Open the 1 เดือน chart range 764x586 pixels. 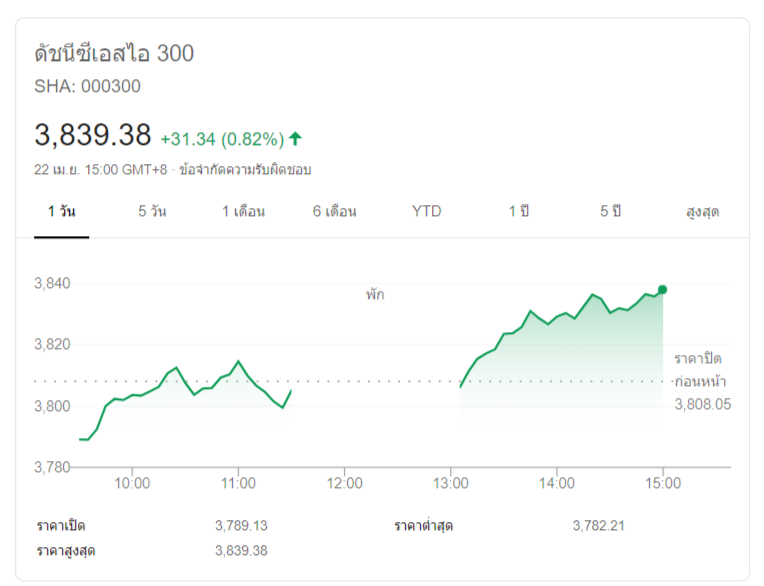243,211
